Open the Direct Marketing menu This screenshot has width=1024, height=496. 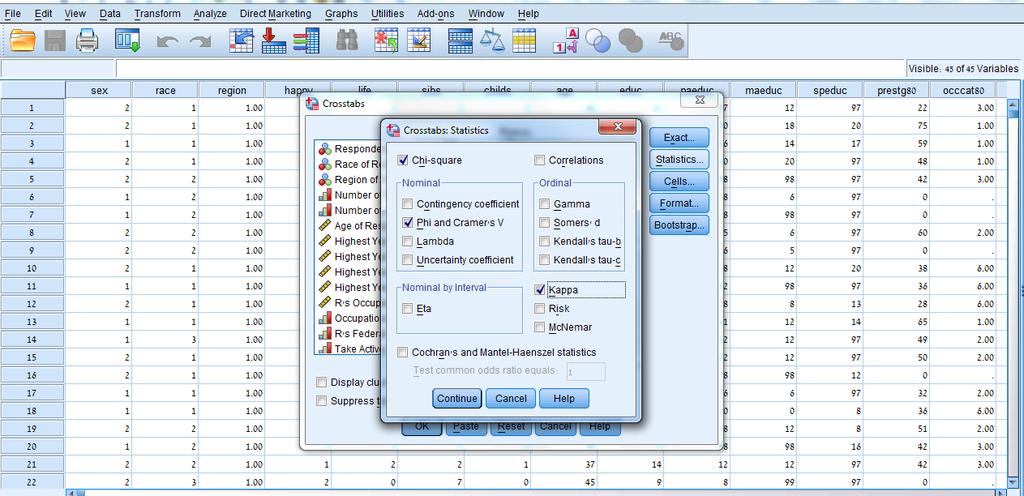[x=275, y=13]
